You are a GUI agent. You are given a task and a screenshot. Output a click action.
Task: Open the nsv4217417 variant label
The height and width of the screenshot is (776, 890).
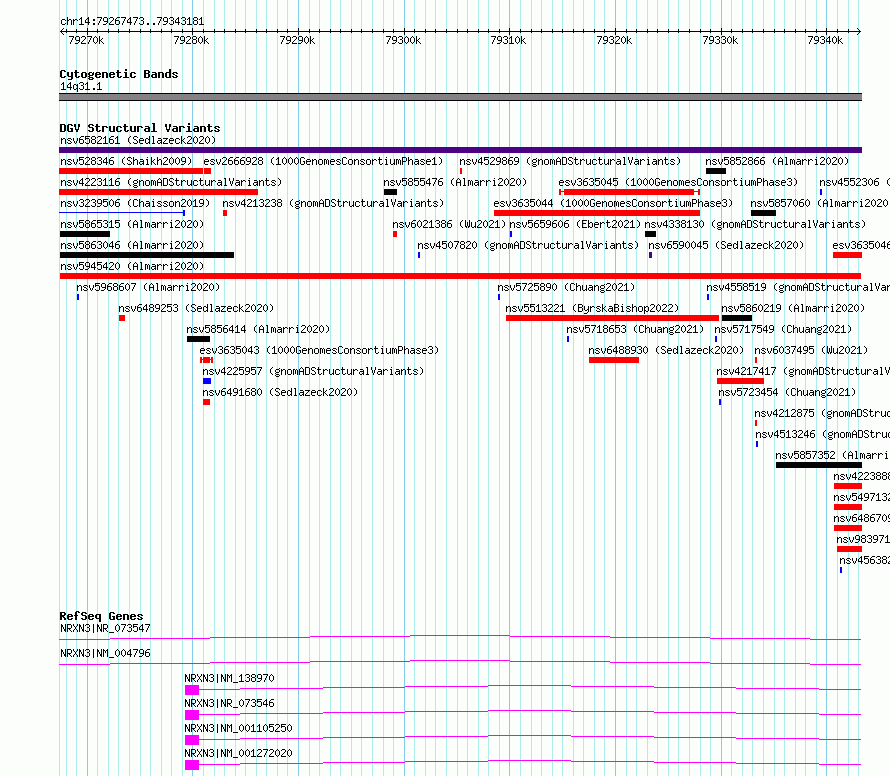coord(803,371)
